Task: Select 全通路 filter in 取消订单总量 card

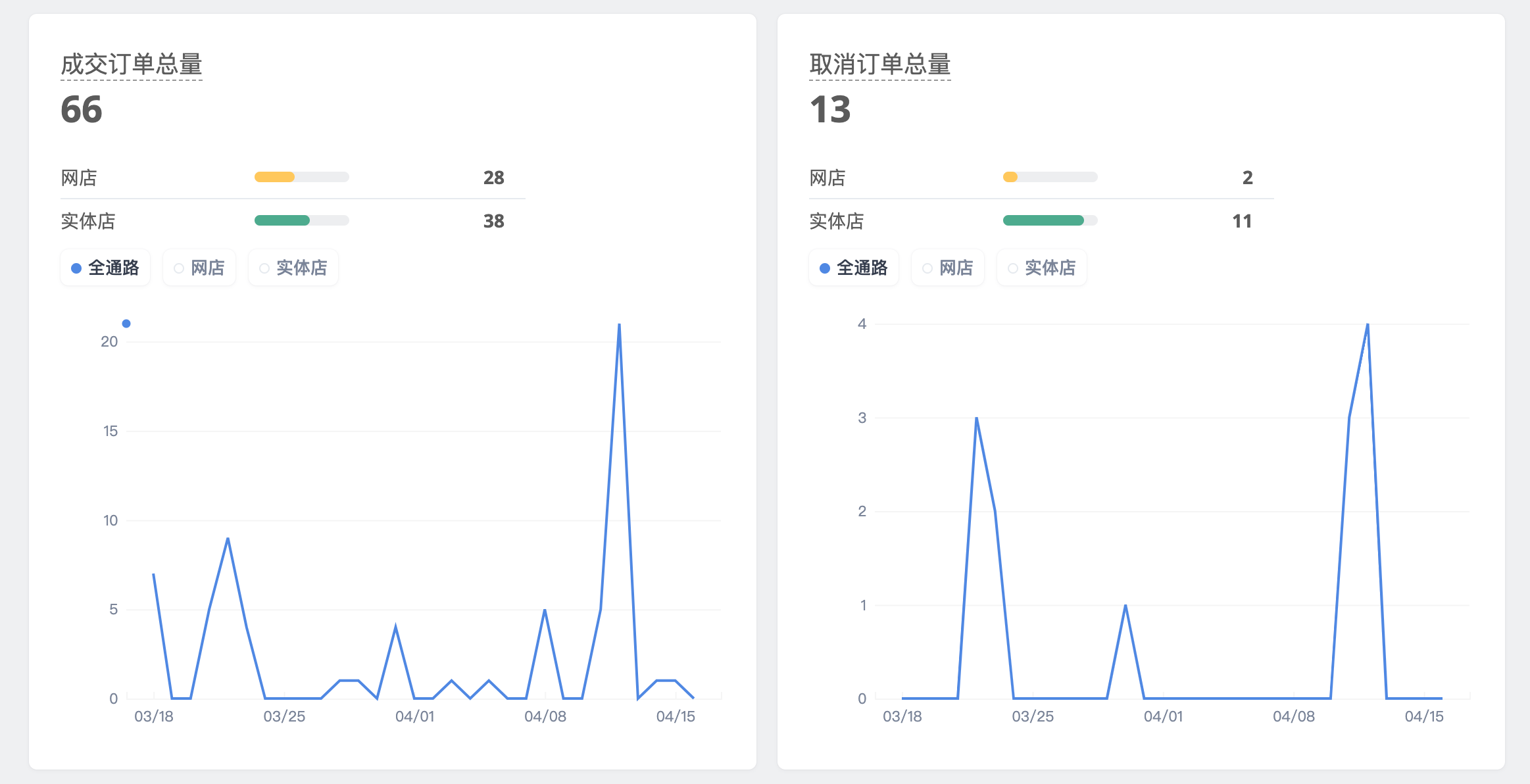Action: [x=854, y=268]
